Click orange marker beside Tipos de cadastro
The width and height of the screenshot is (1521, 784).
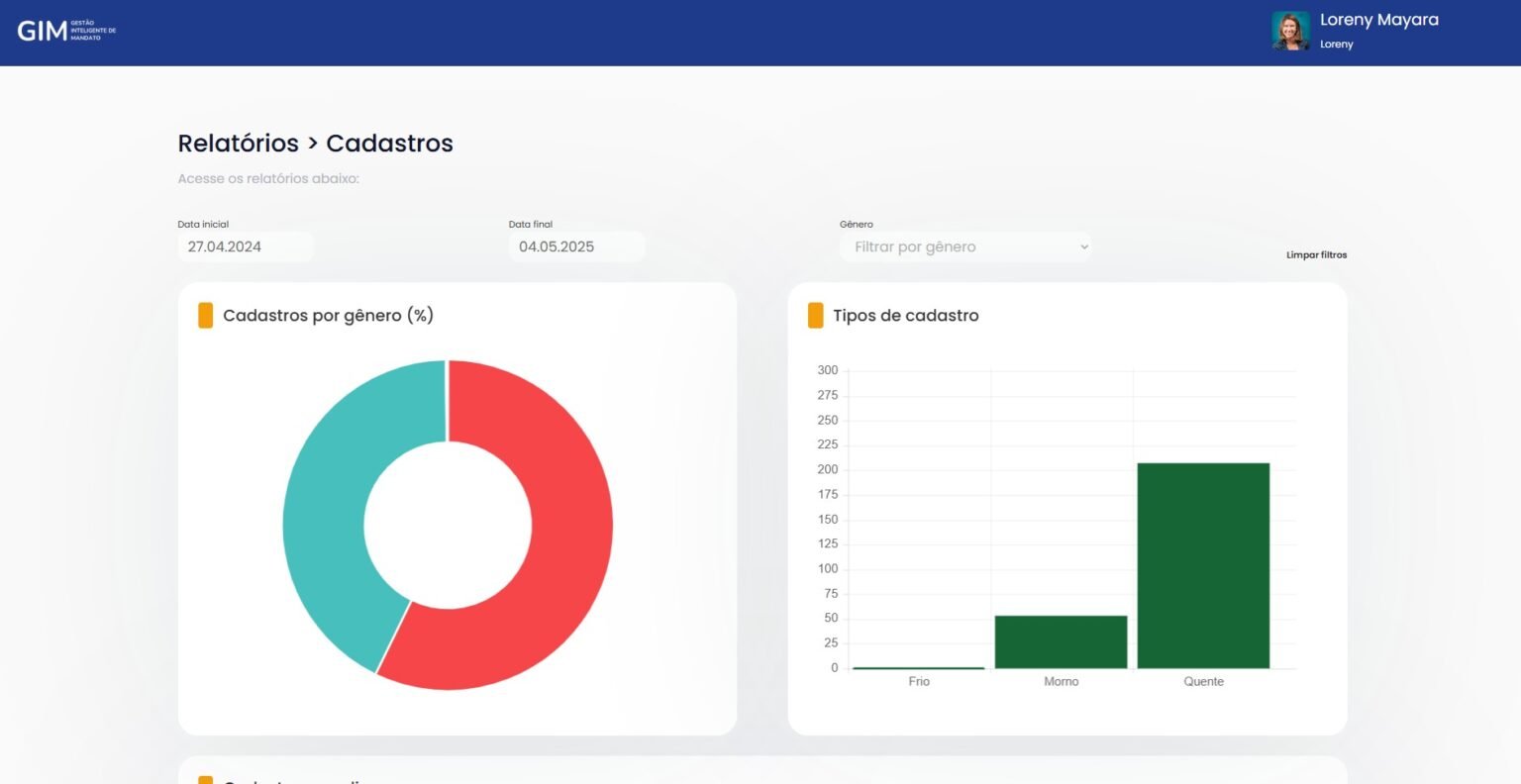(x=815, y=316)
